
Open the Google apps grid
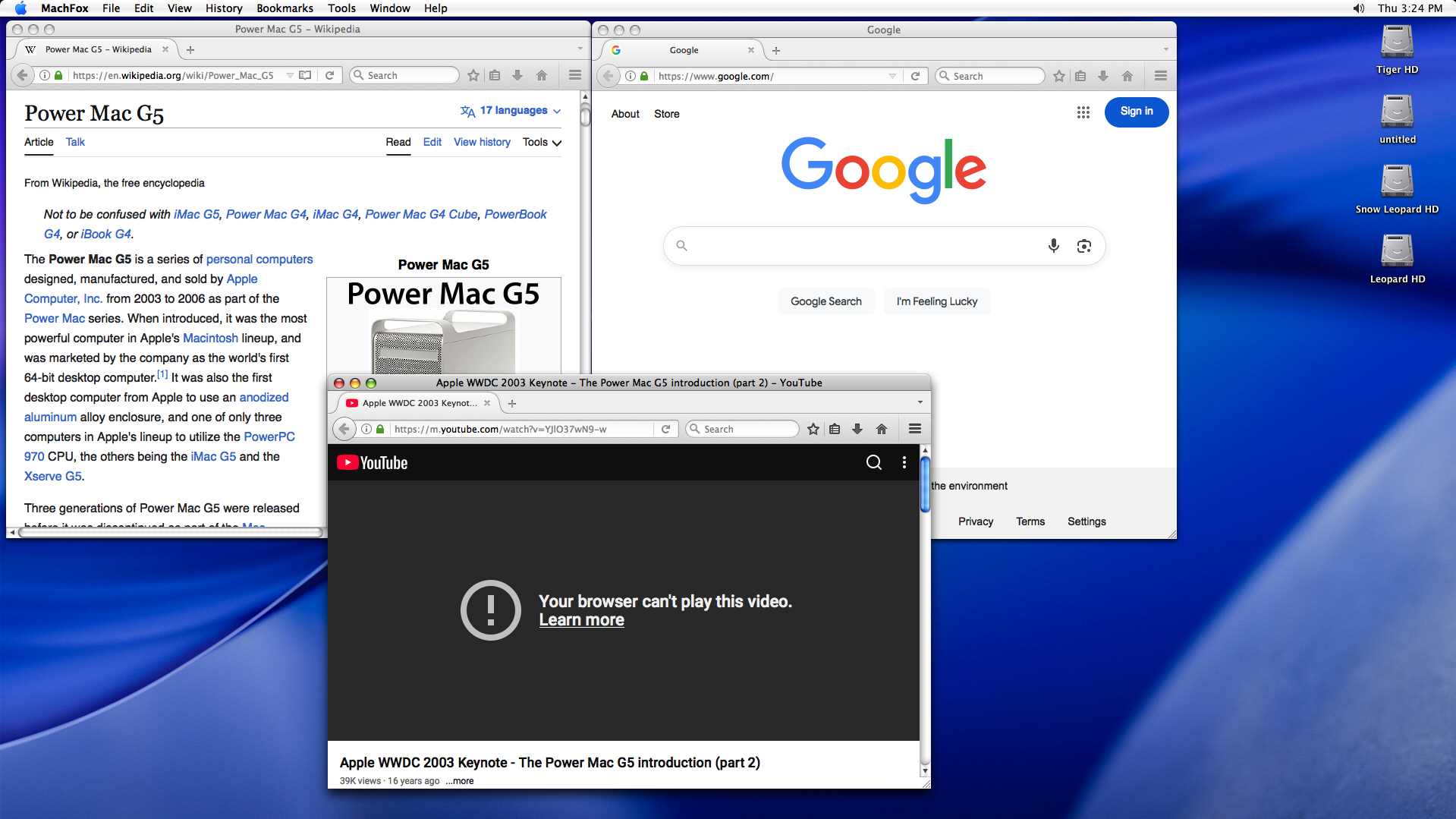(1083, 112)
